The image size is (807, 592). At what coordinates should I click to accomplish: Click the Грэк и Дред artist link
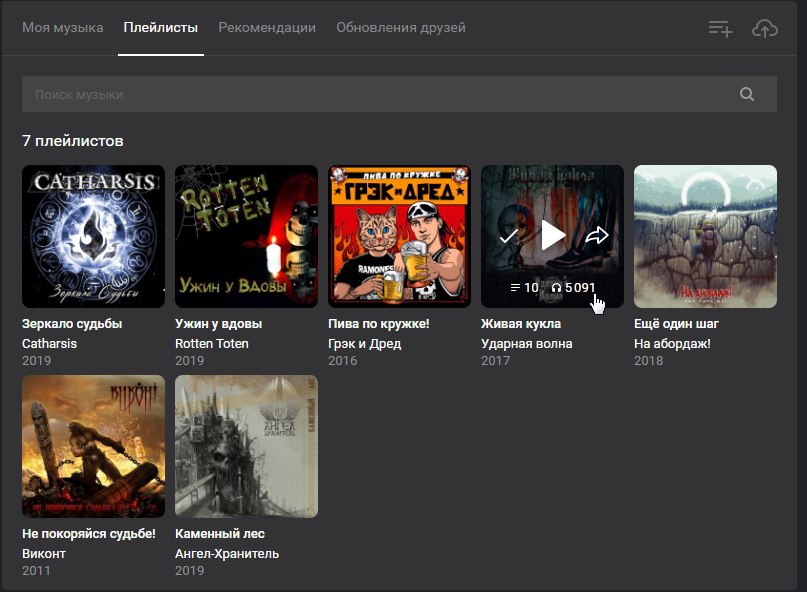point(364,343)
